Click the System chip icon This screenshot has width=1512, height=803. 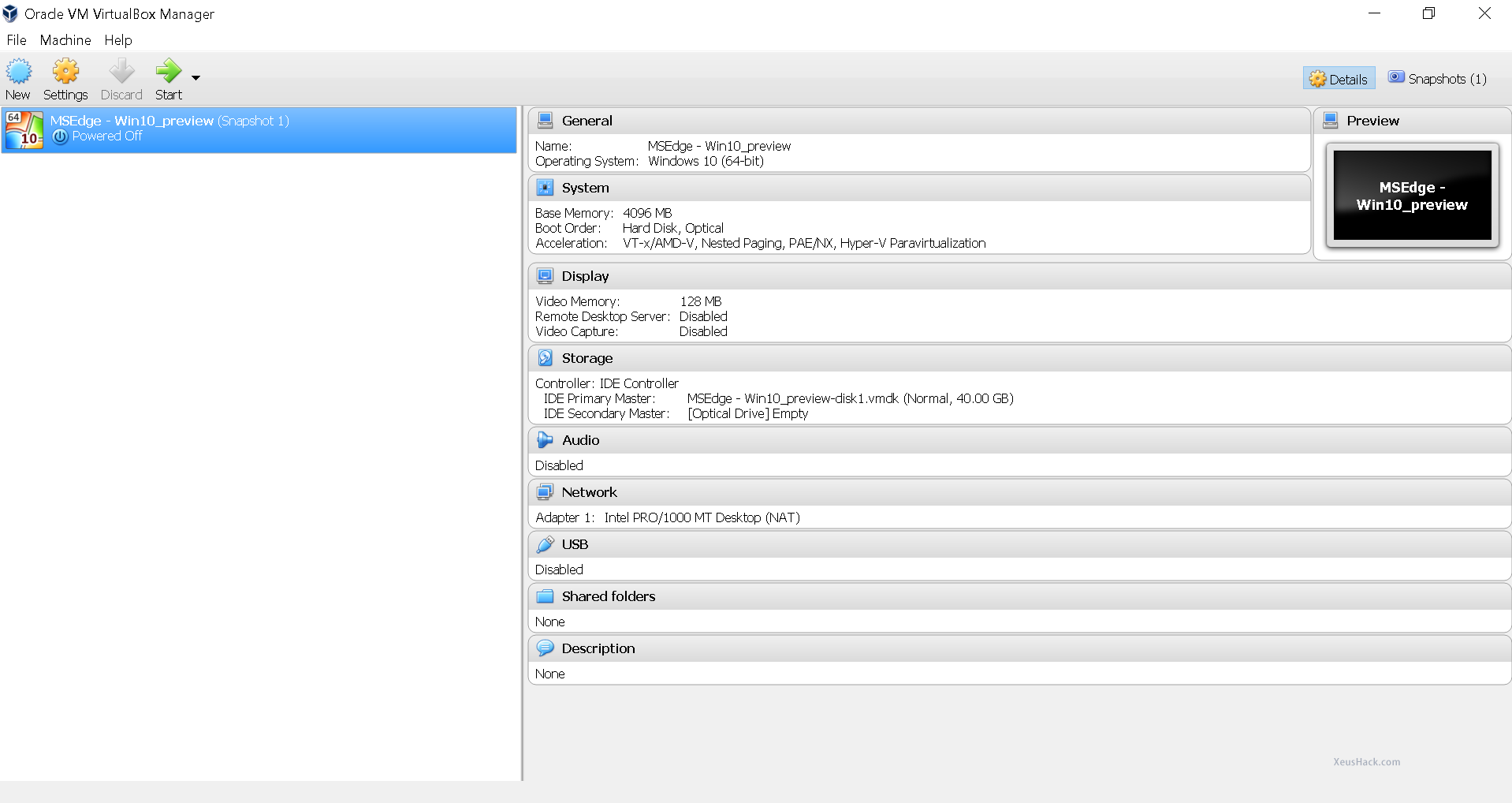(545, 188)
